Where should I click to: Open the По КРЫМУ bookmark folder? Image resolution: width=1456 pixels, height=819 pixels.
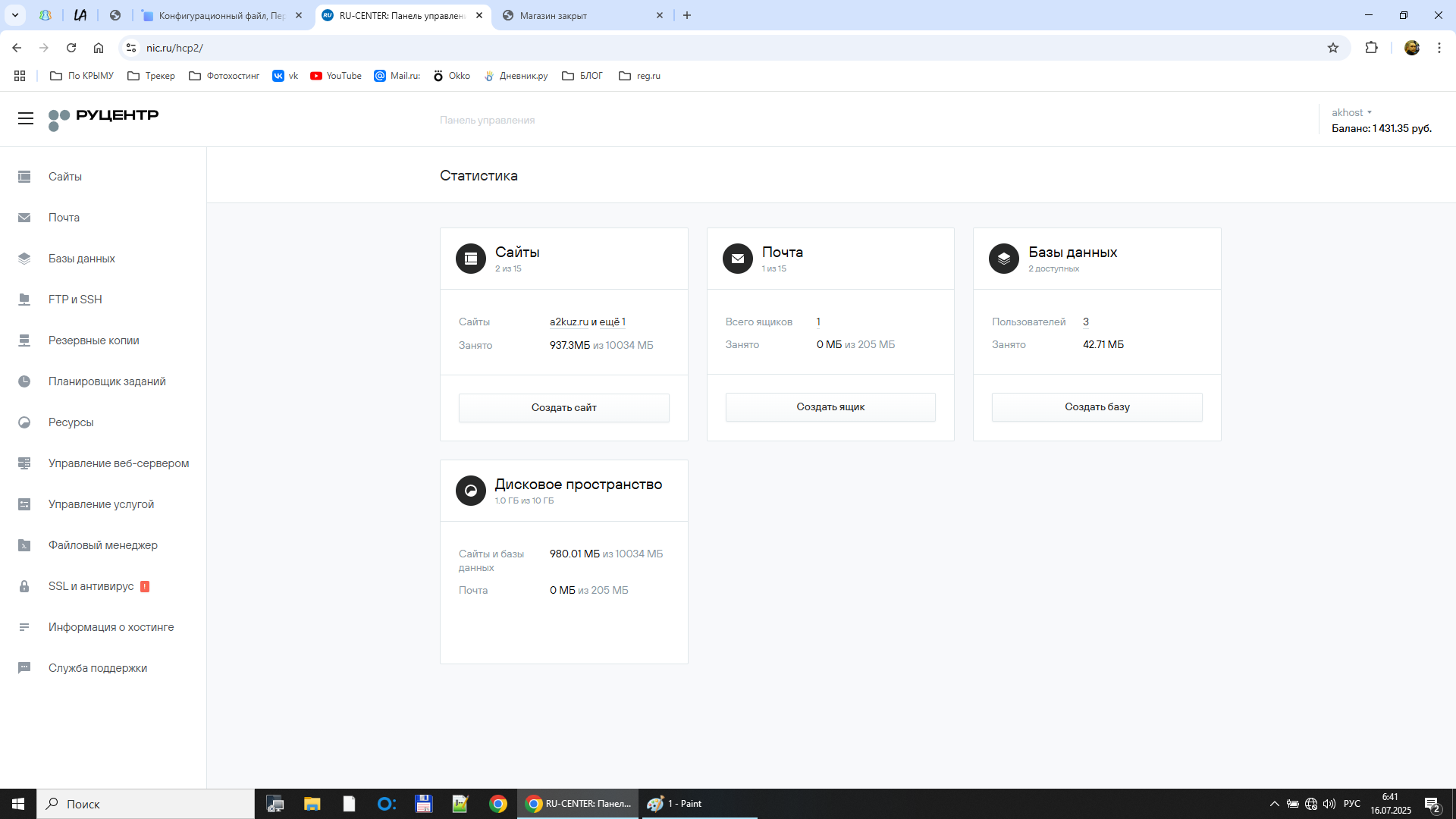(81, 76)
